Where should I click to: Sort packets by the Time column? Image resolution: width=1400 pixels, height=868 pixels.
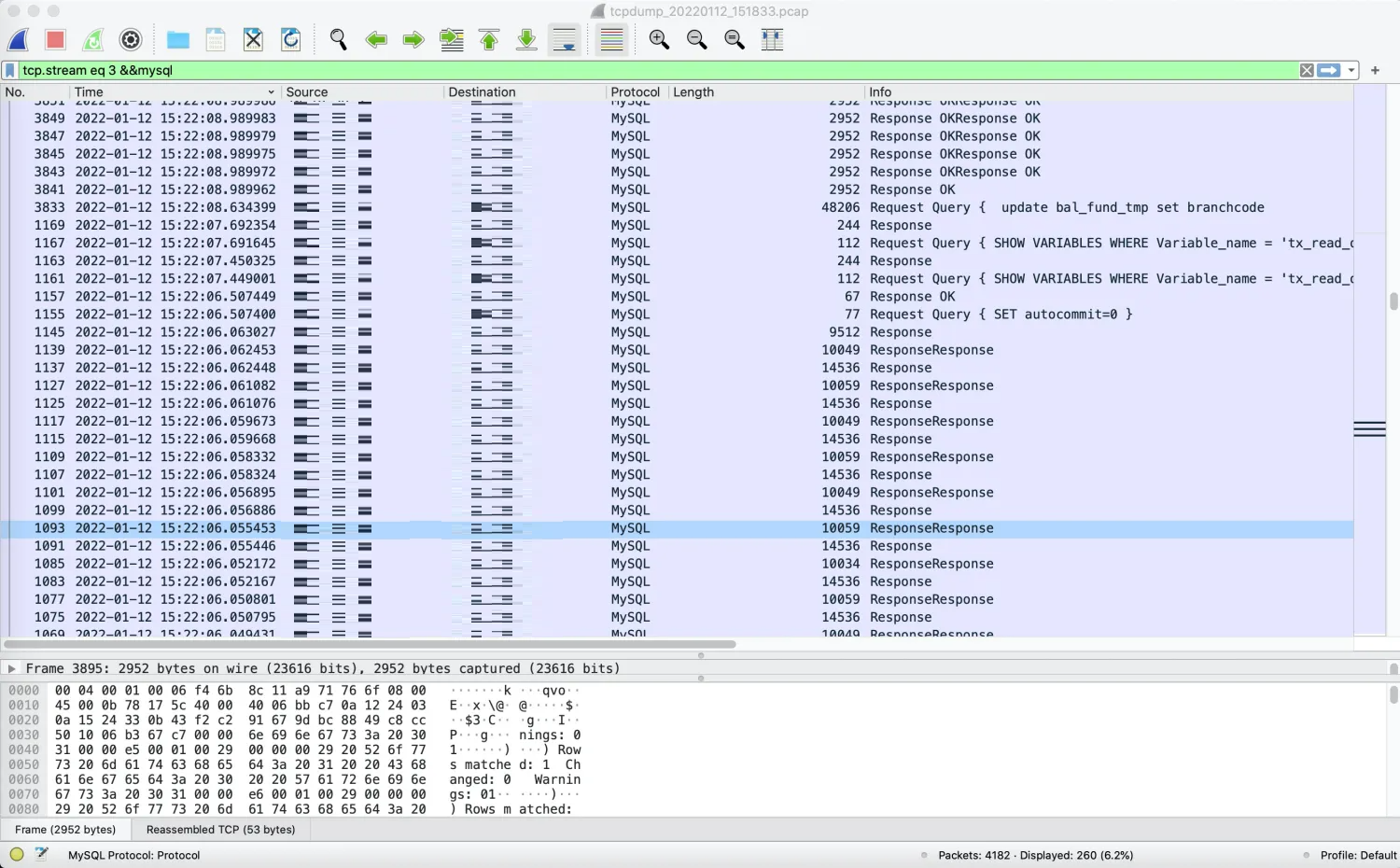175,91
